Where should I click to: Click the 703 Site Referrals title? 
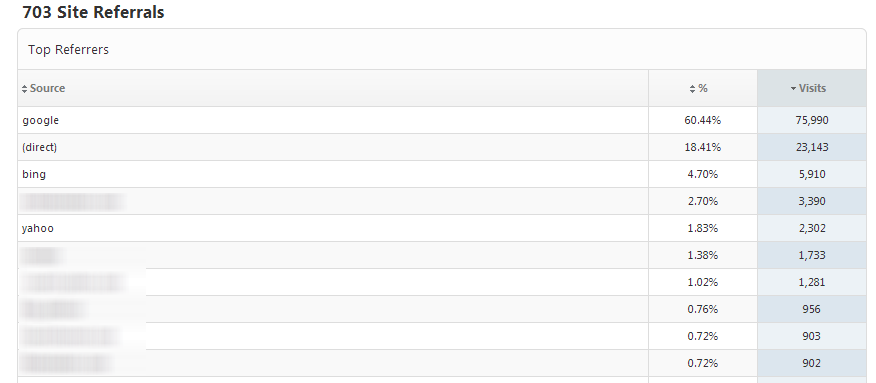tap(93, 12)
